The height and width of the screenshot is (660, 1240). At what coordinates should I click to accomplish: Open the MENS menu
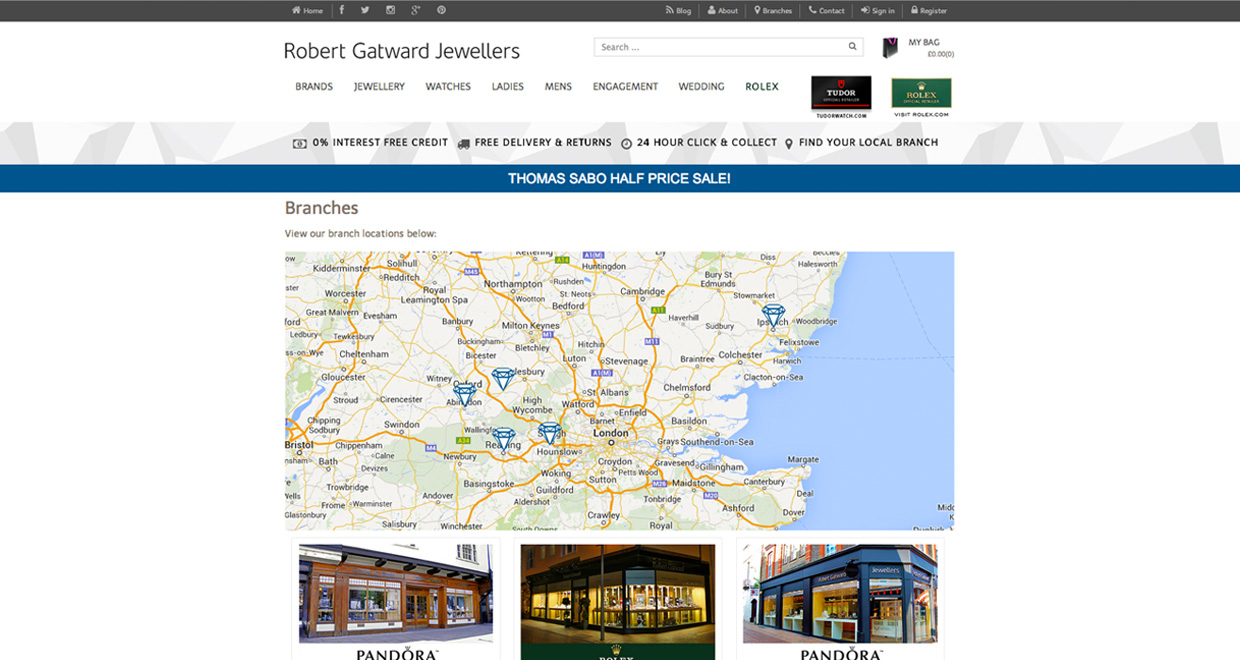(x=558, y=87)
